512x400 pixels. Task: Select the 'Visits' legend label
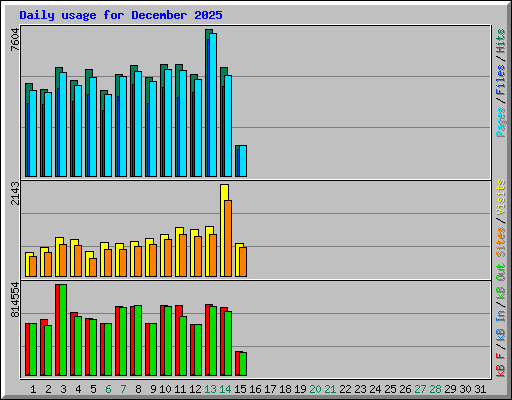click(x=501, y=197)
